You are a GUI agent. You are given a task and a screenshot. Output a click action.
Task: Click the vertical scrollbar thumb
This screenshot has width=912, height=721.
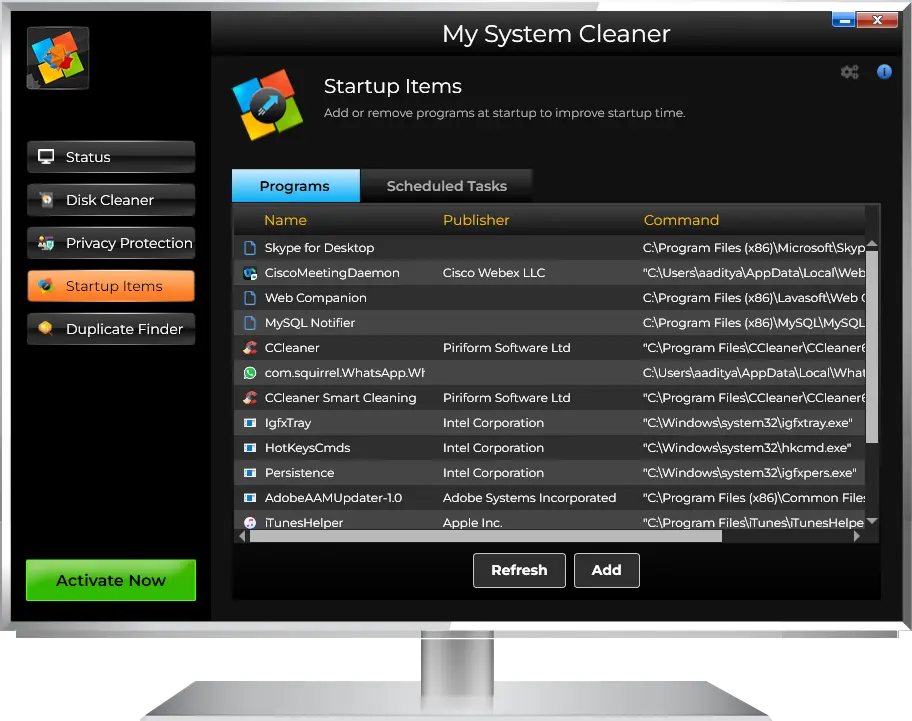point(872,347)
